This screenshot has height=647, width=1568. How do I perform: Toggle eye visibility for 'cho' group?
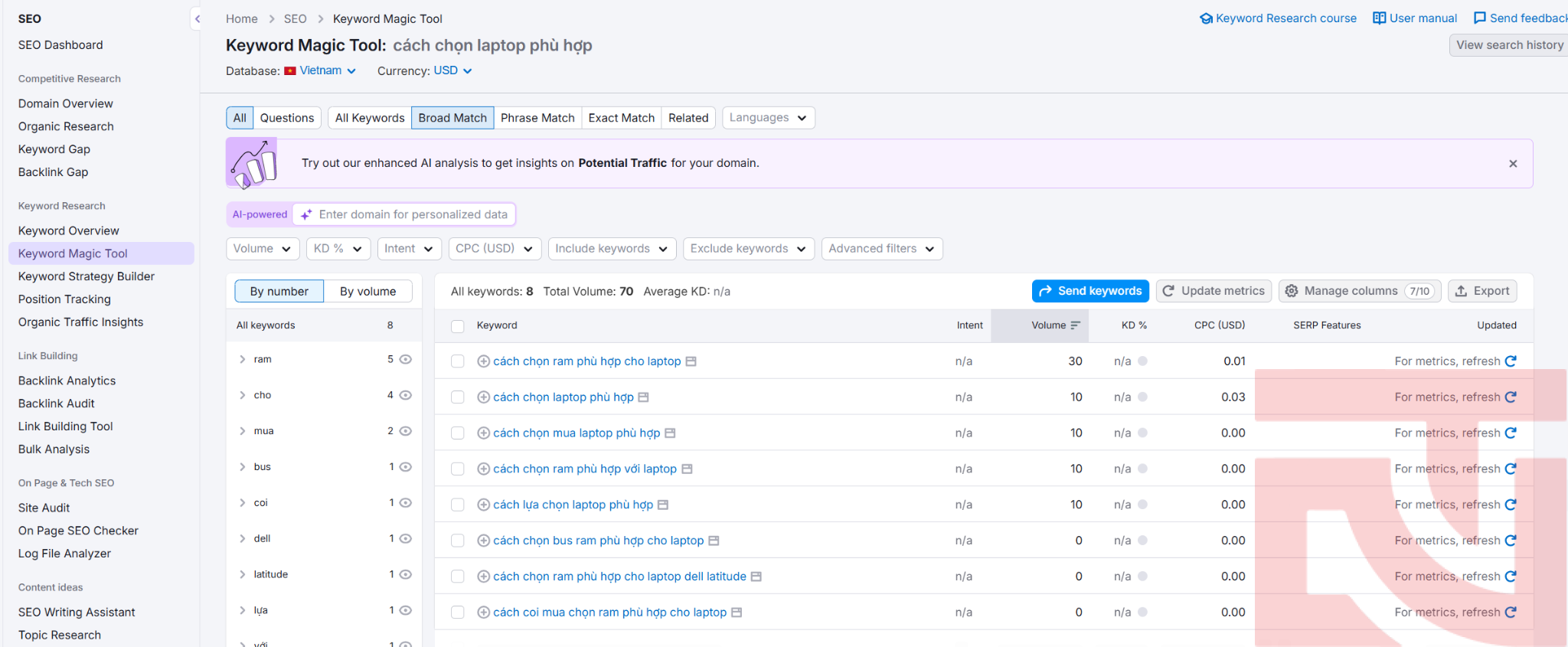[x=406, y=395]
